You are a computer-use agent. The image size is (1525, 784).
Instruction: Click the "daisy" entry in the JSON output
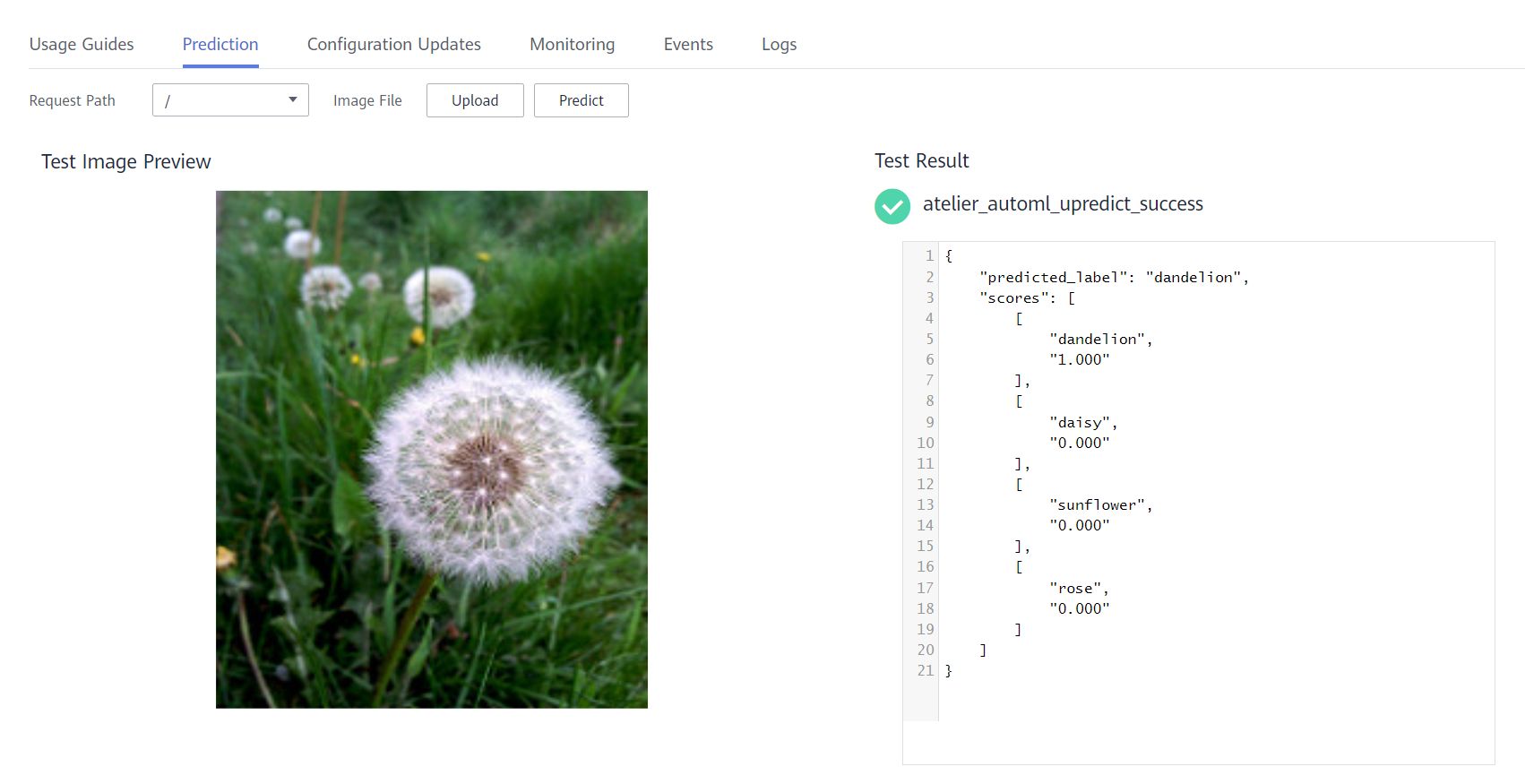tap(1082, 422)
